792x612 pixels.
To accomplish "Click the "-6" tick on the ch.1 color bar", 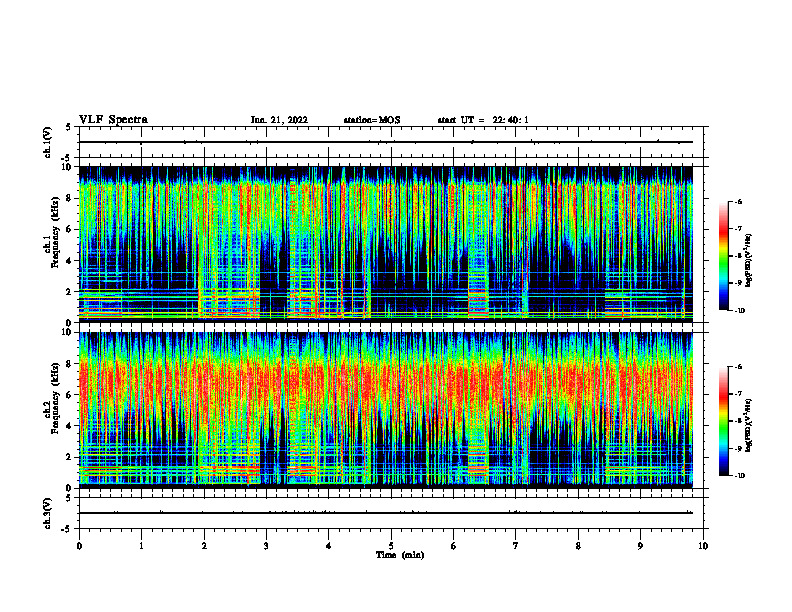I will click(738, 202).
